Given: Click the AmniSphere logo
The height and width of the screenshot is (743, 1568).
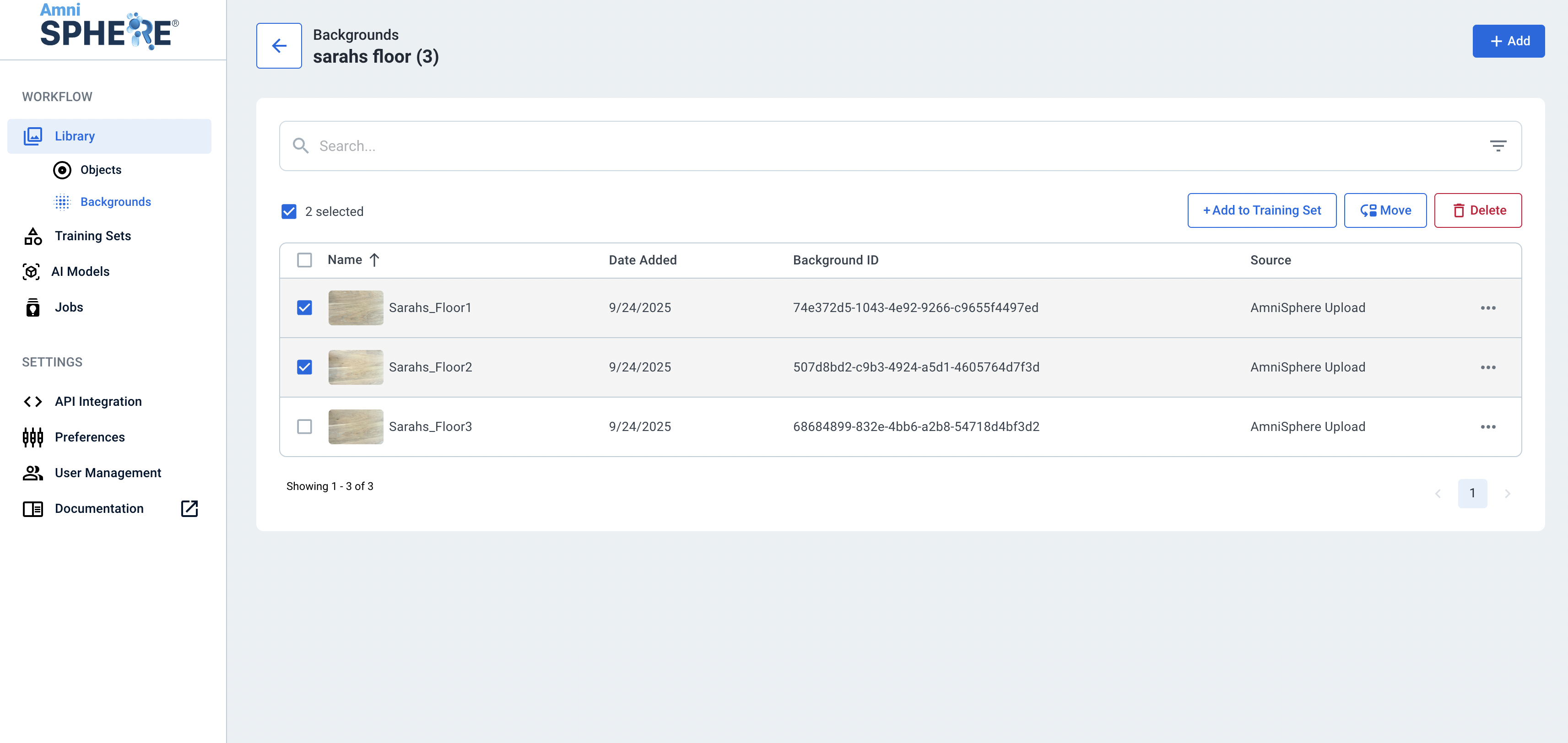Looking at the screenshot, I should [109, 27].
